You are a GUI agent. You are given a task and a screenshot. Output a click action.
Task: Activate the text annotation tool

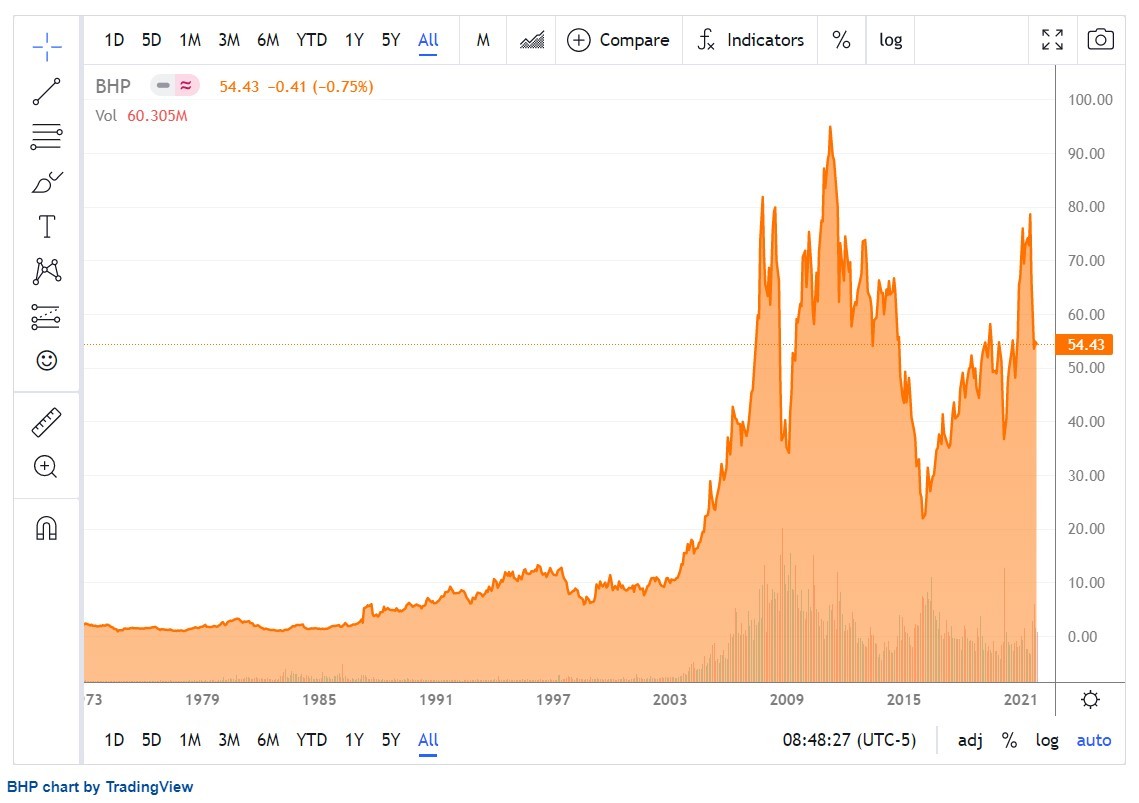coord(46,227)
